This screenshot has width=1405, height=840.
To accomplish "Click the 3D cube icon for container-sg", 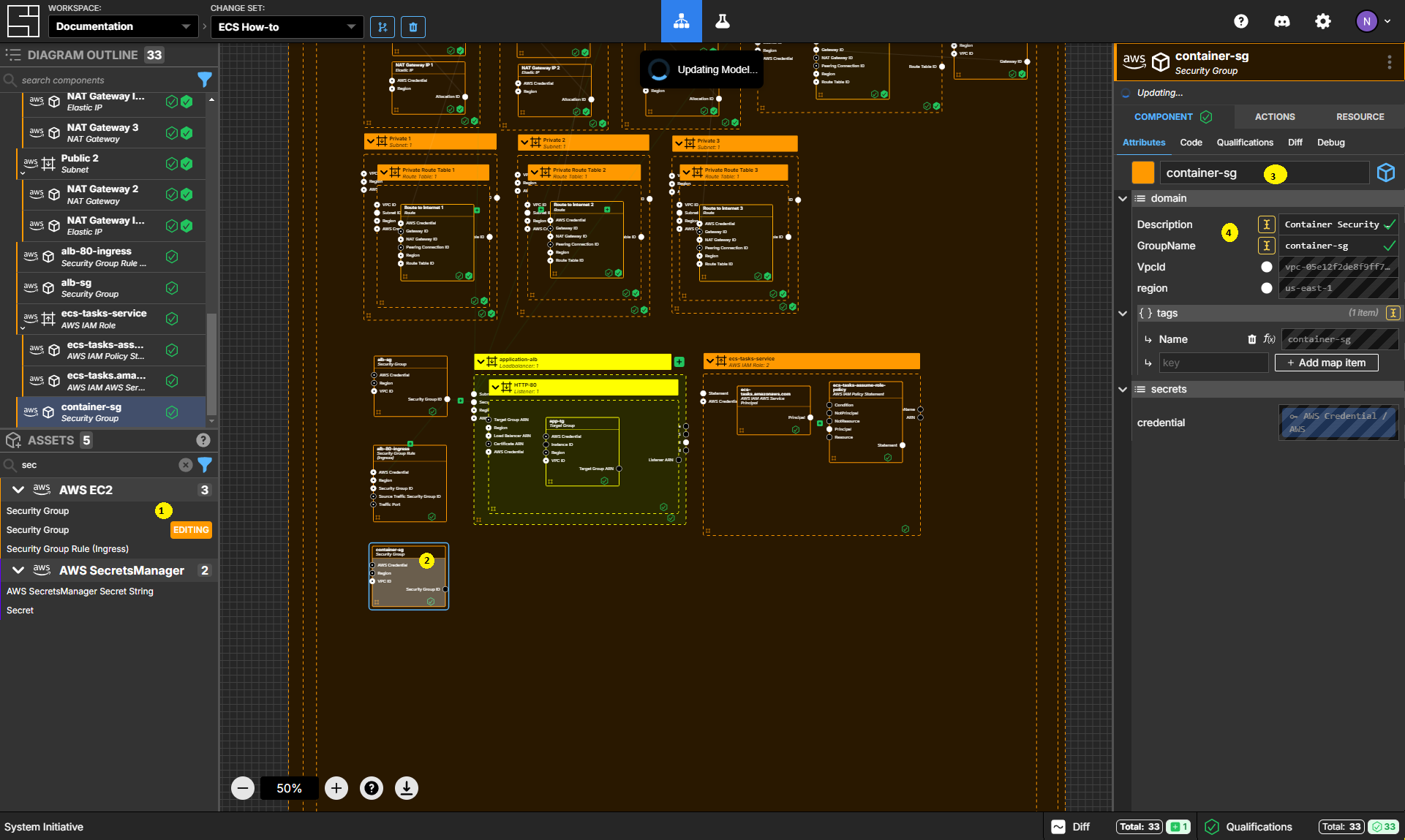I will (x=1388, y=174).
